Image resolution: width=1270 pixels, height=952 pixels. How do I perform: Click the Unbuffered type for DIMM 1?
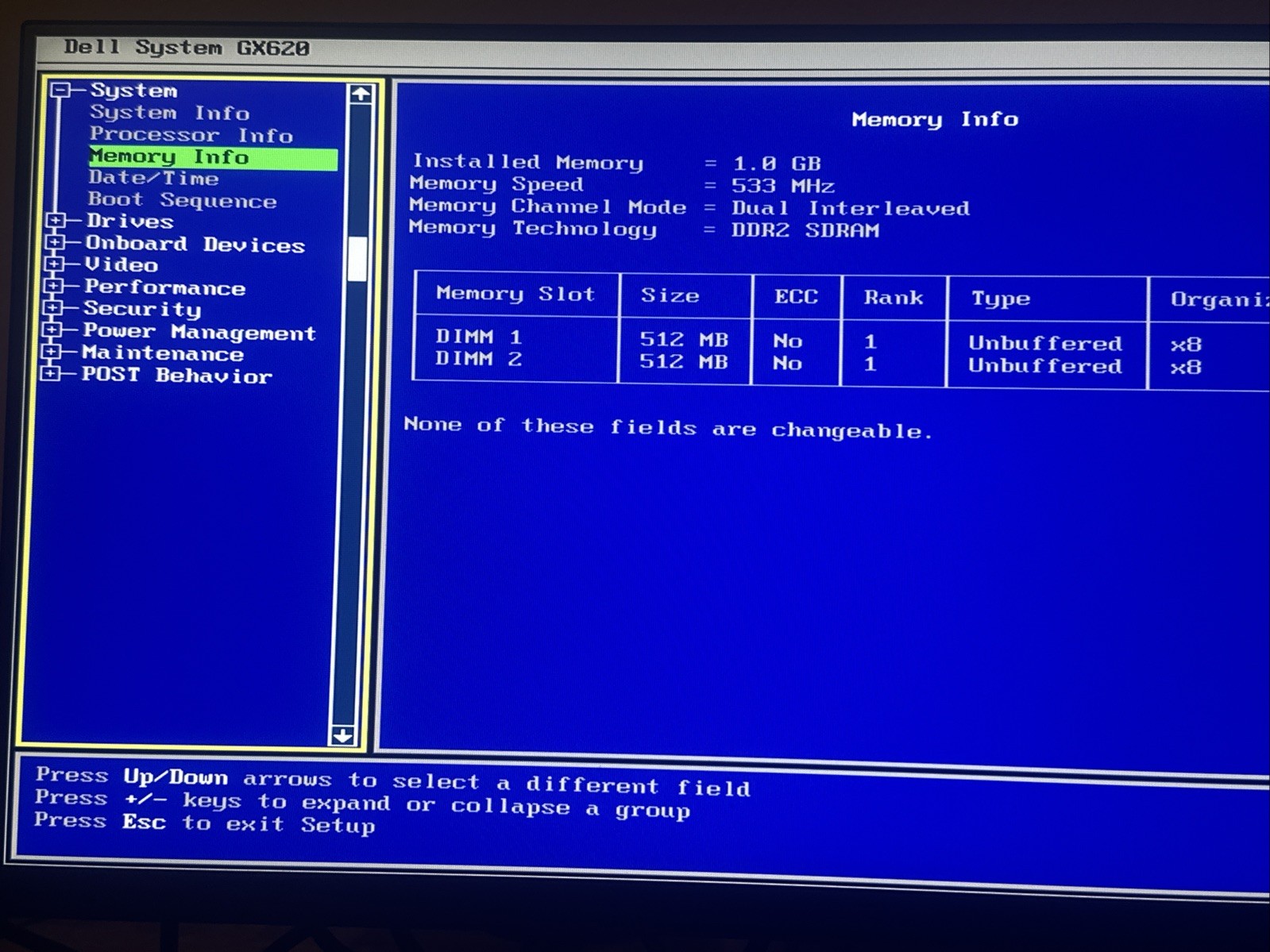point(1045,344)
